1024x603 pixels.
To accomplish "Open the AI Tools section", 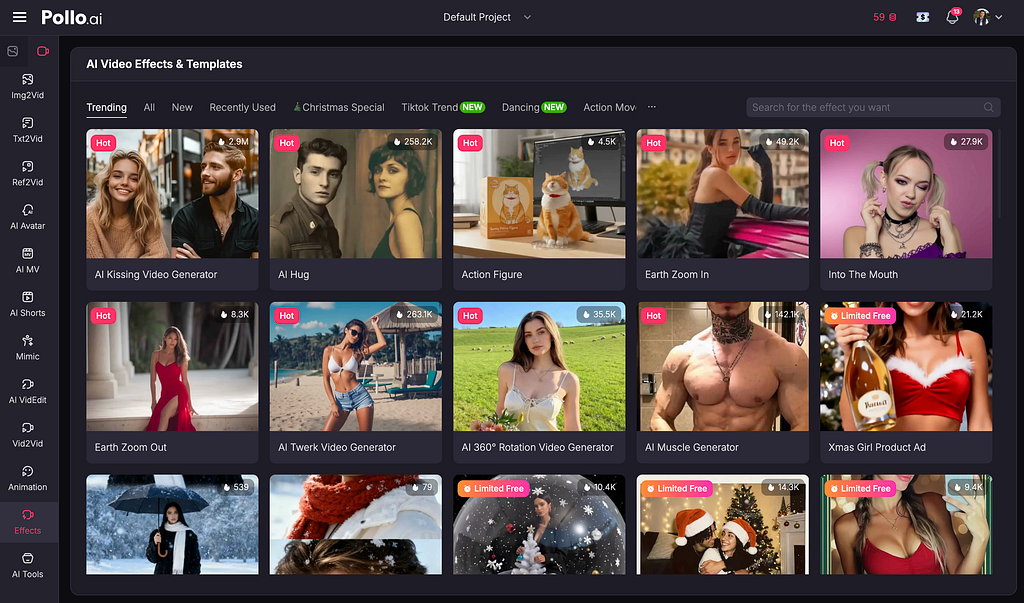I will click(27, 566).
